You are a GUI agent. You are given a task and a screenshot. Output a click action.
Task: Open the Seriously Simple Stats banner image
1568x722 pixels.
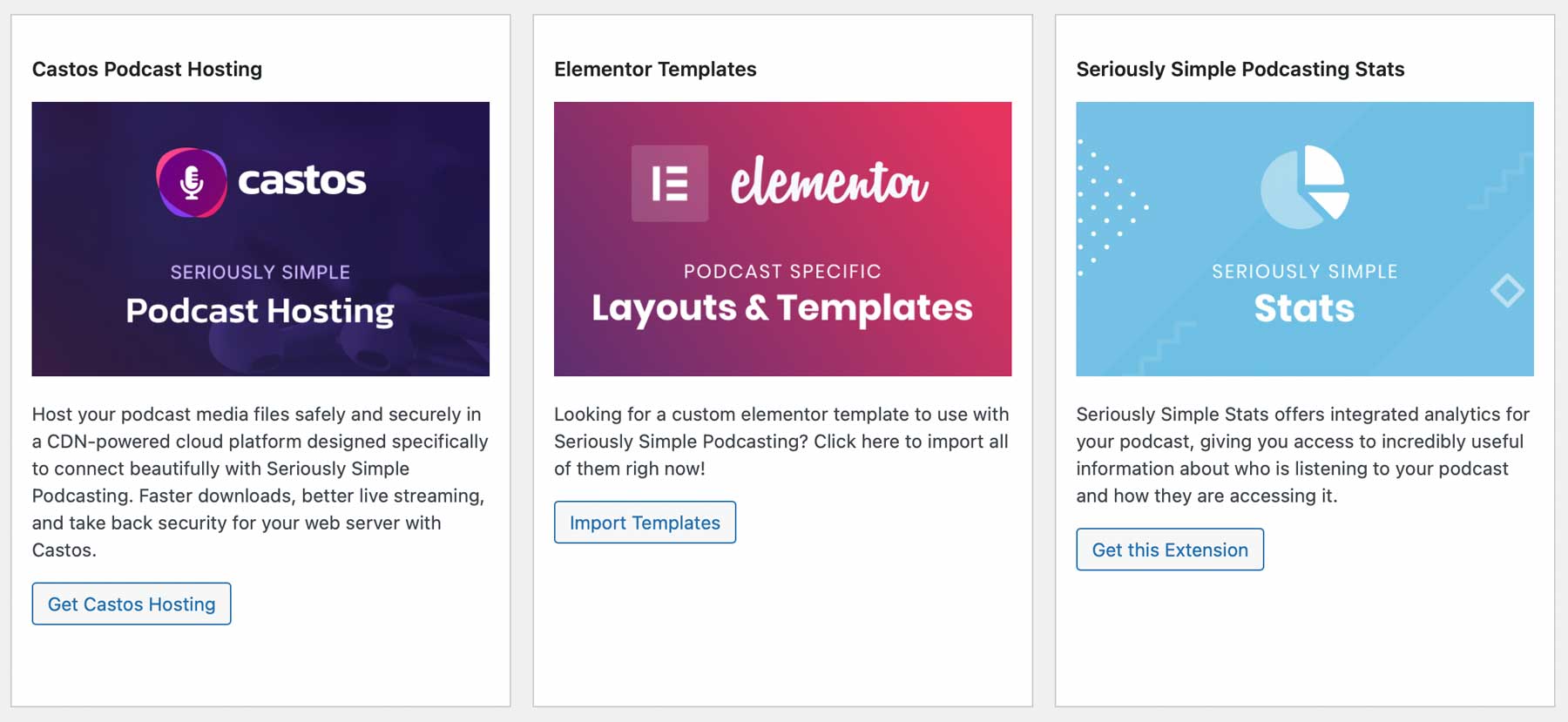1305,240
